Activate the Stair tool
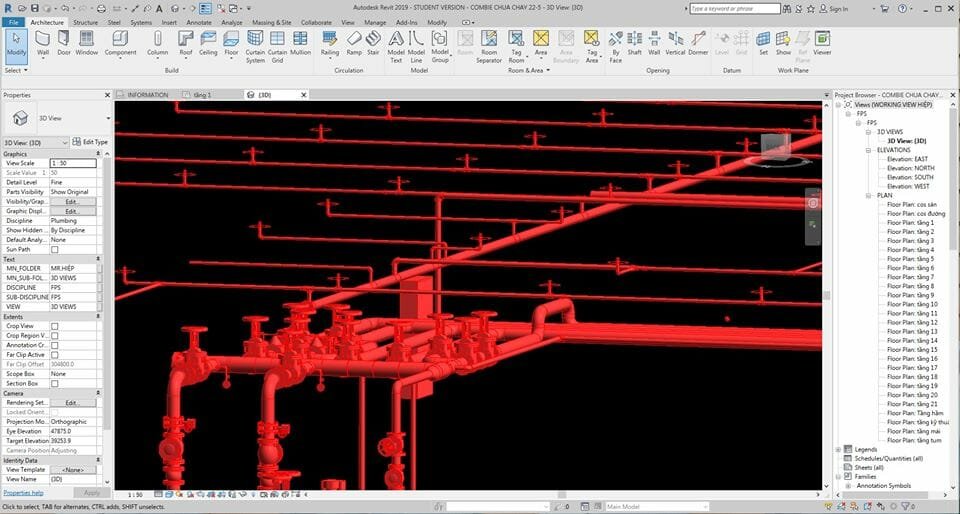 click(x=373, y=42)
